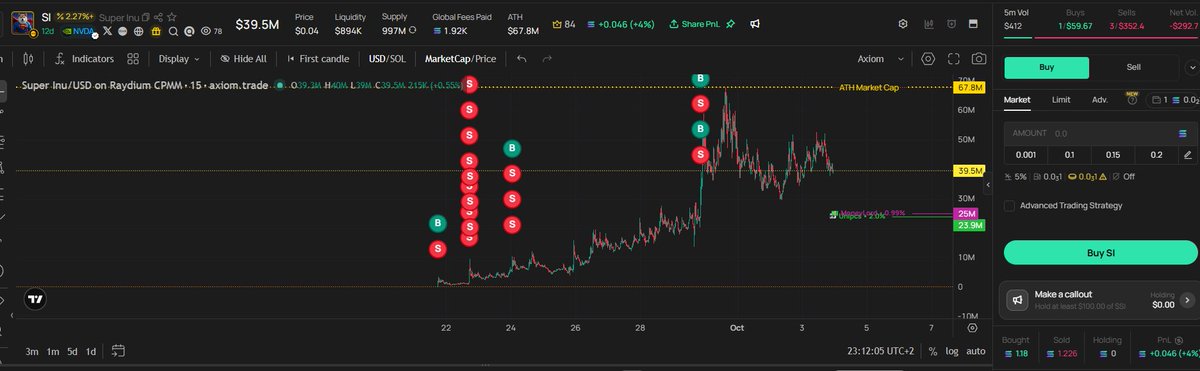Open the token's X (Twitter) link
Image resolution: width=1200 pixels, height=371 pixels.
click(108, 31)
